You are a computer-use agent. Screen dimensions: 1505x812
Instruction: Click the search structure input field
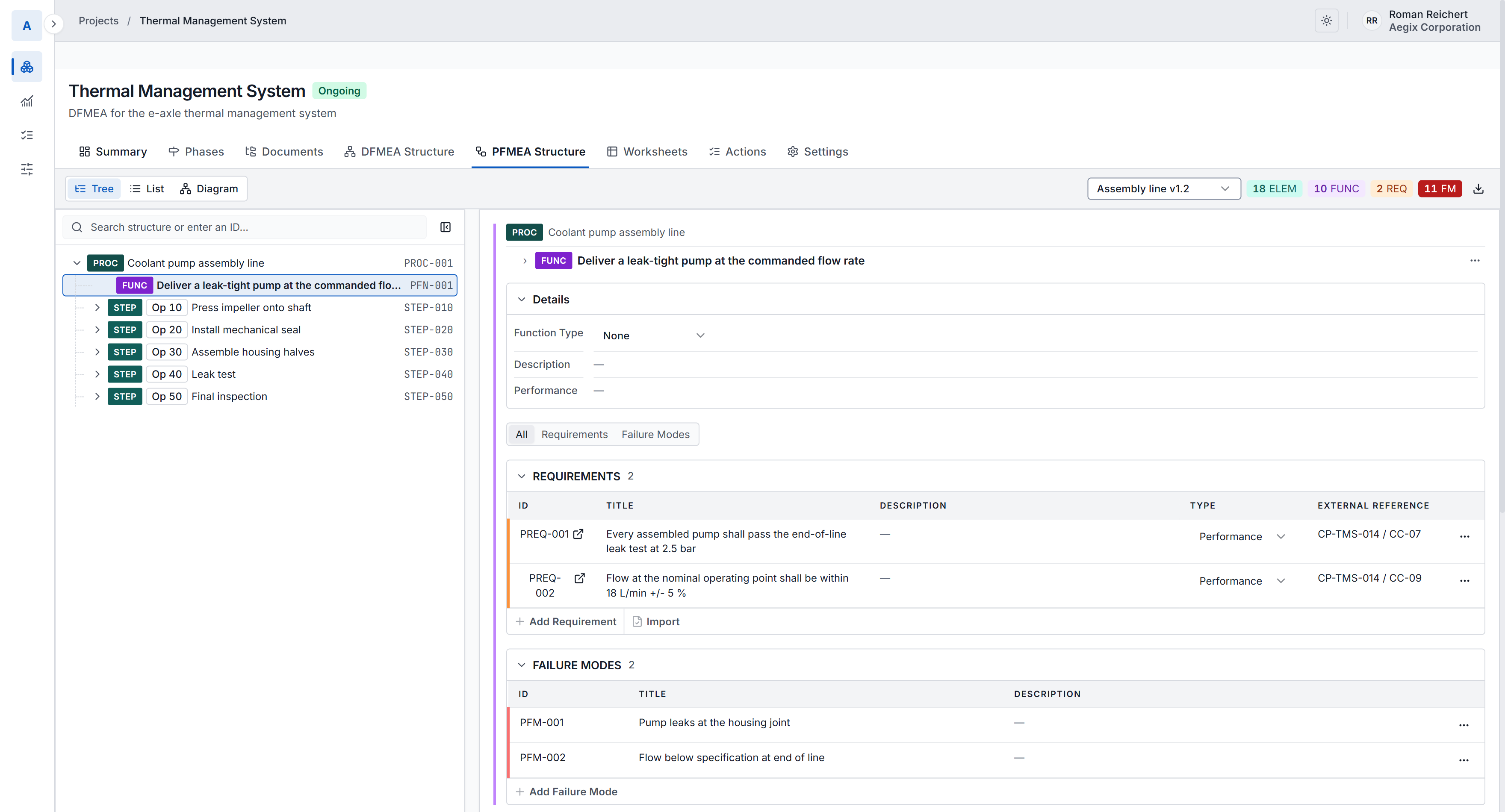tap(245, 227)
